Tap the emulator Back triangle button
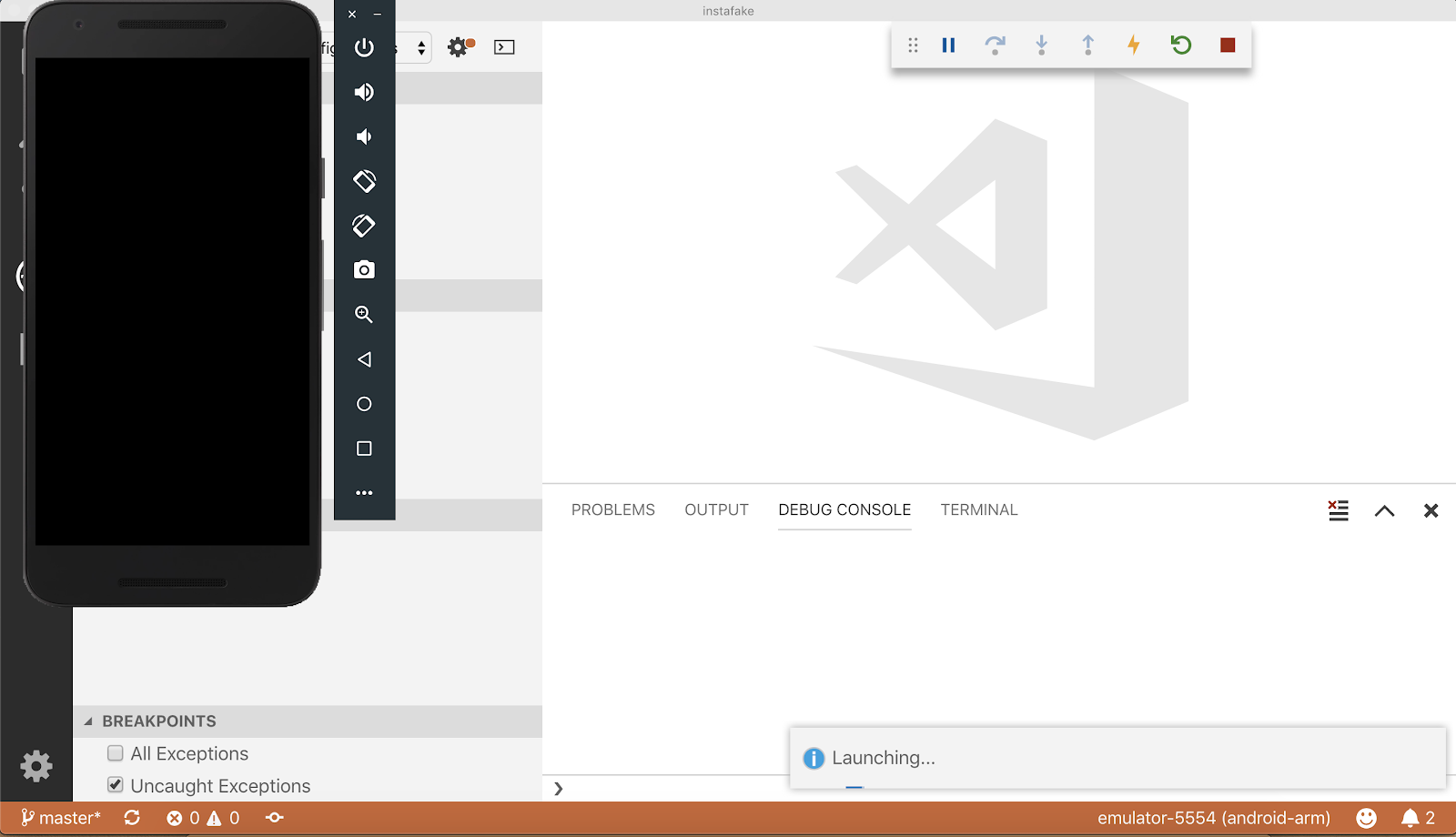 364,359
